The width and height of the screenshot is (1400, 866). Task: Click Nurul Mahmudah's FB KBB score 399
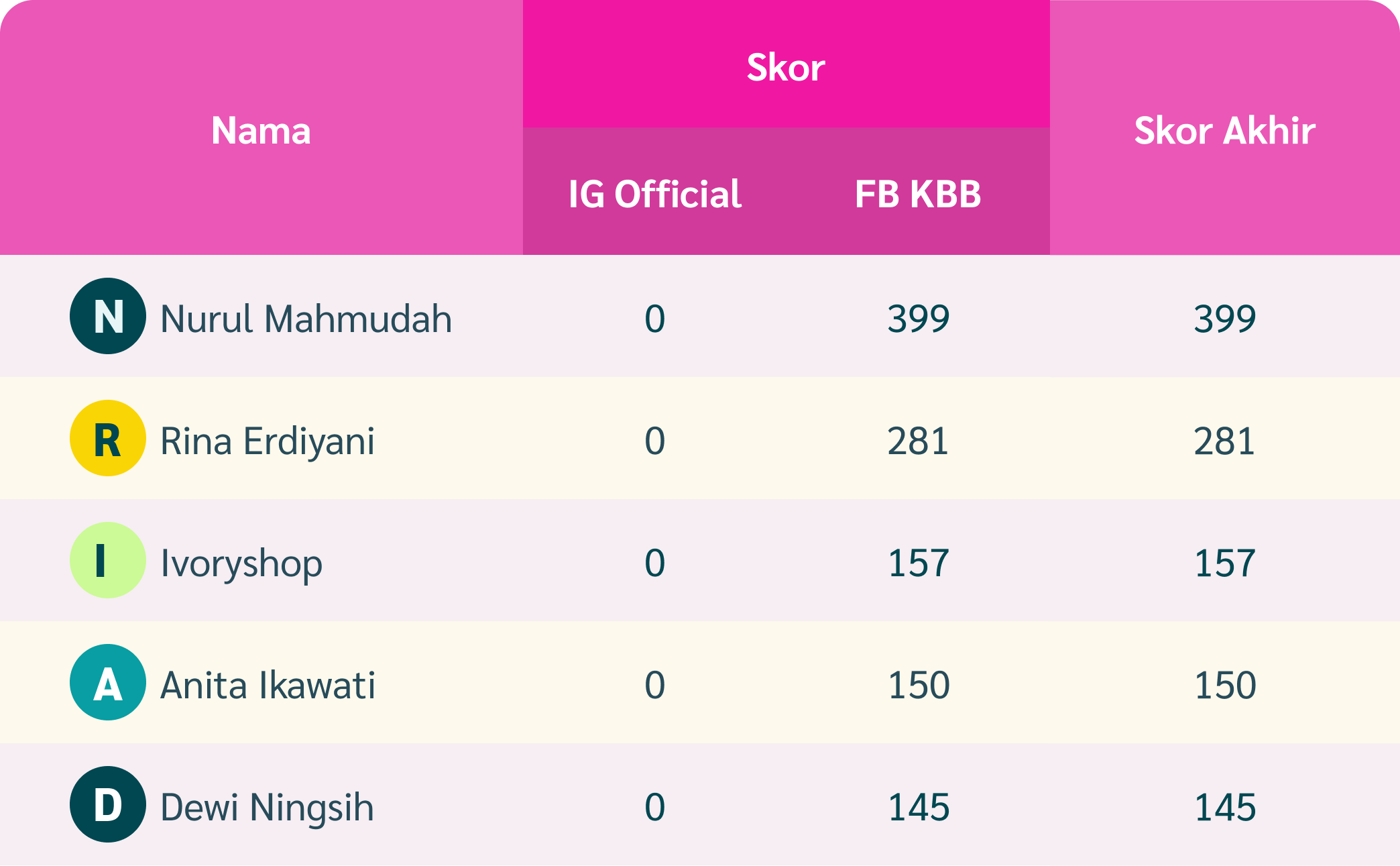[x=919, y=319]
